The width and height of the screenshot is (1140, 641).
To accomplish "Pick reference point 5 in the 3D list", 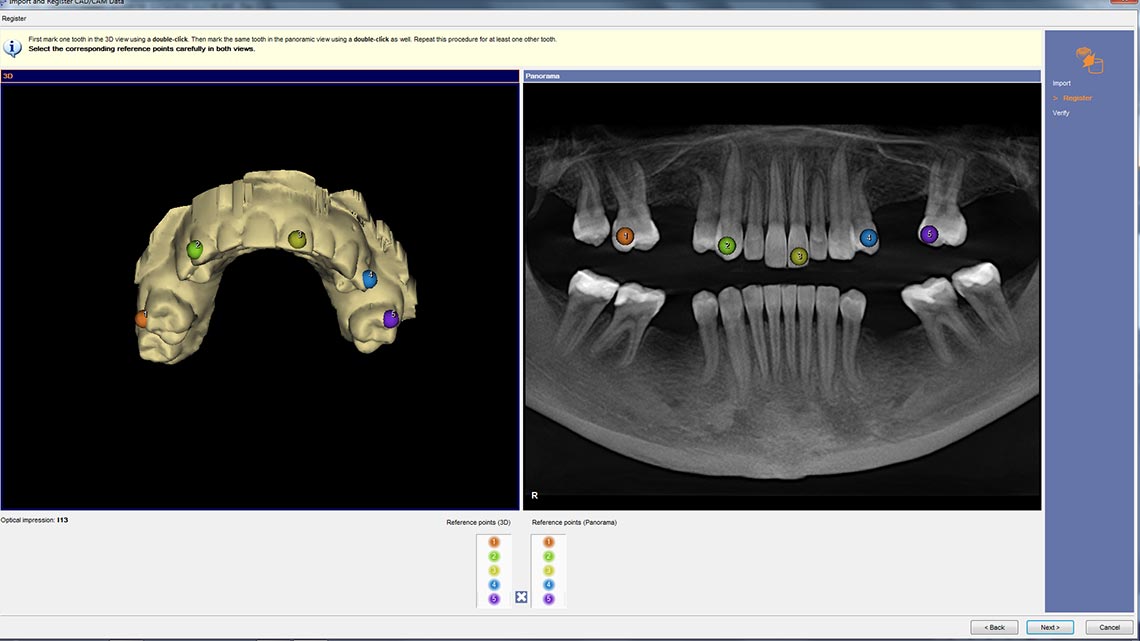I will (x=494, y=599).
